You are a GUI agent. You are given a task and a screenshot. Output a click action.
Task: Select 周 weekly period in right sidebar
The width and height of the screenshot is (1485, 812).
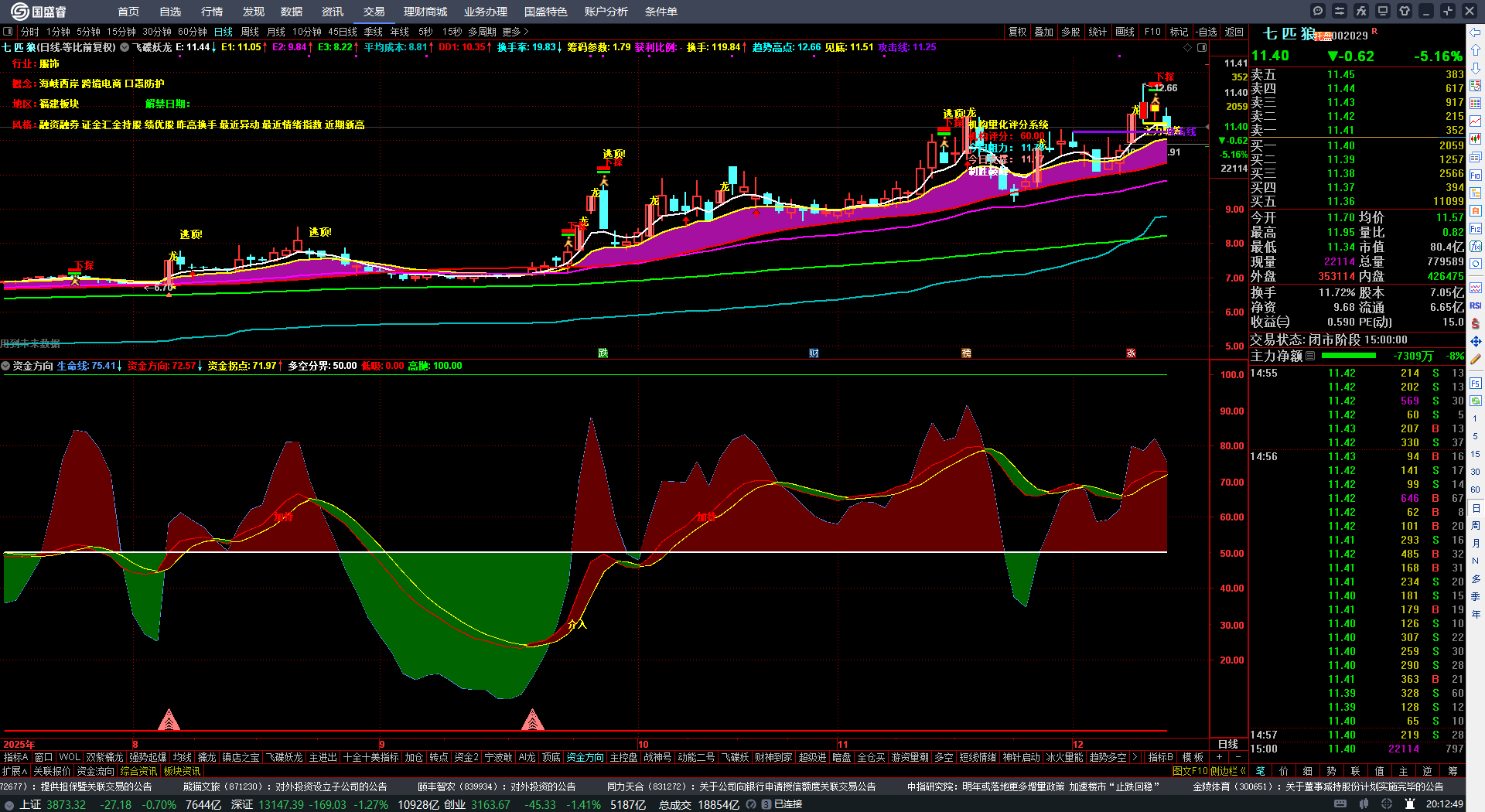pos(1476,525)
